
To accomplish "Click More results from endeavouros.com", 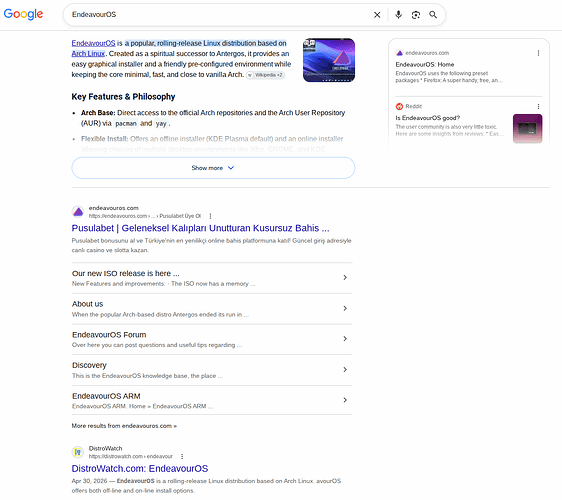I will tap(124, 426).
